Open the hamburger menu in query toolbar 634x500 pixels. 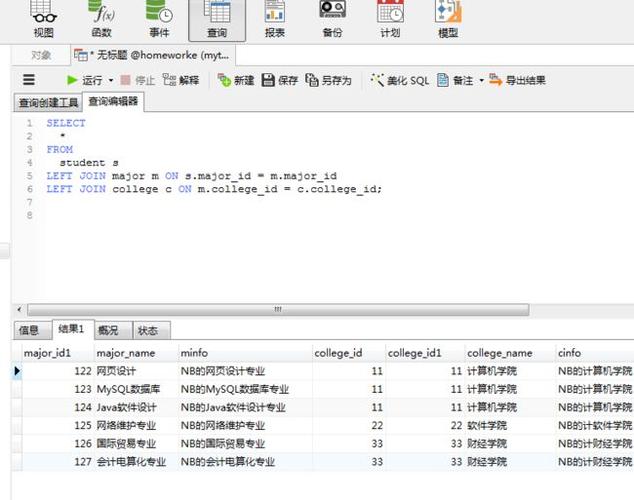[x=29, y=80]
